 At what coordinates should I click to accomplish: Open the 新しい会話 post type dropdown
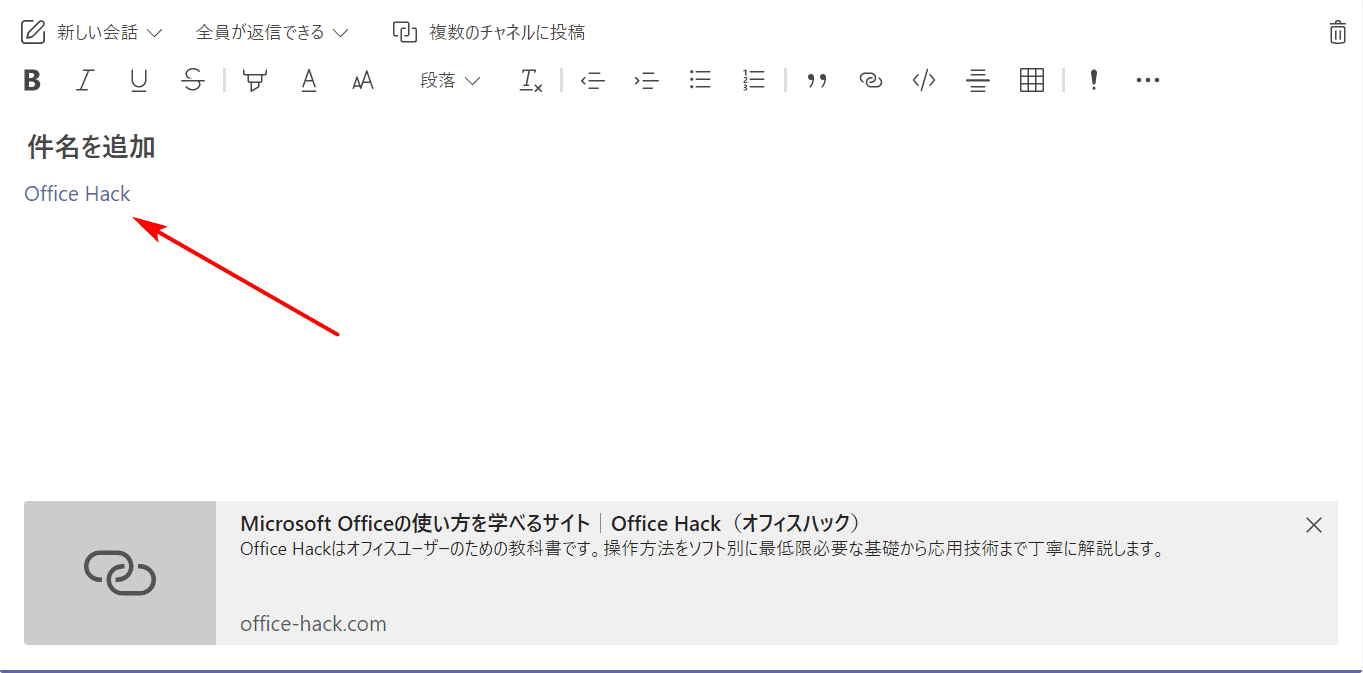[x=92, y=32]
